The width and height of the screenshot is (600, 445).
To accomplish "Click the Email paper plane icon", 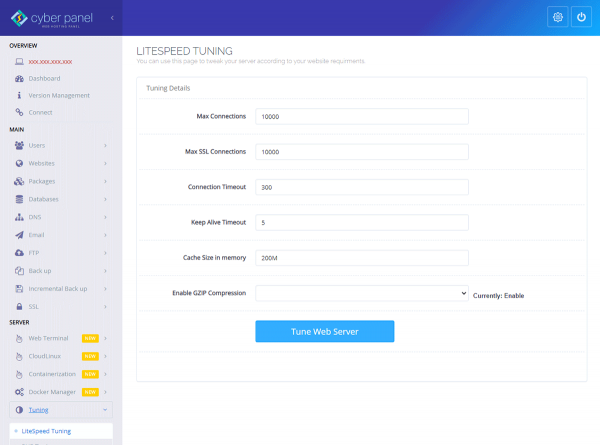I will [x=19, y=235].
